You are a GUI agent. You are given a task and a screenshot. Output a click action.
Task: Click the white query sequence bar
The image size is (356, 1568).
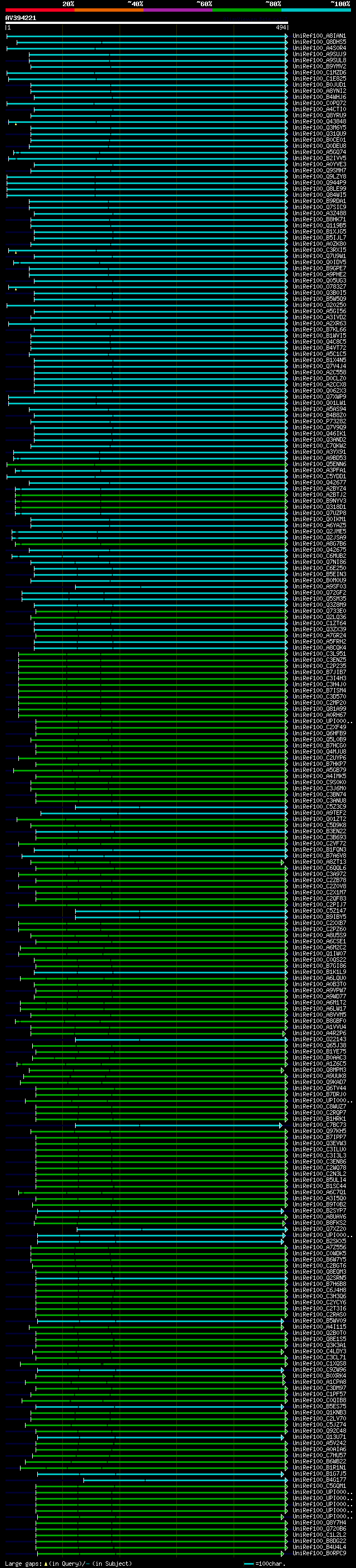click(147, 22)
